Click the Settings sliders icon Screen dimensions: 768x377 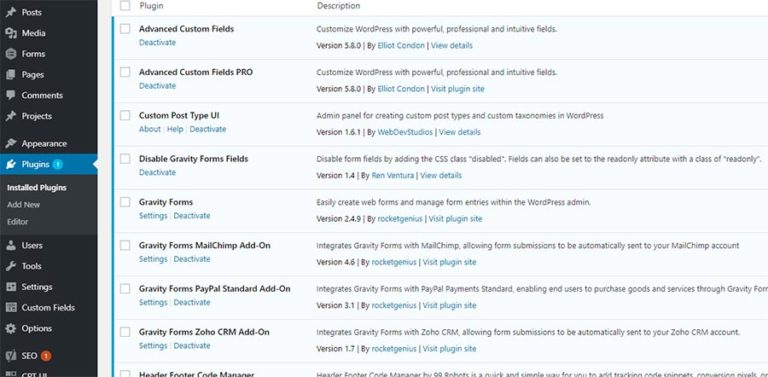11,287
